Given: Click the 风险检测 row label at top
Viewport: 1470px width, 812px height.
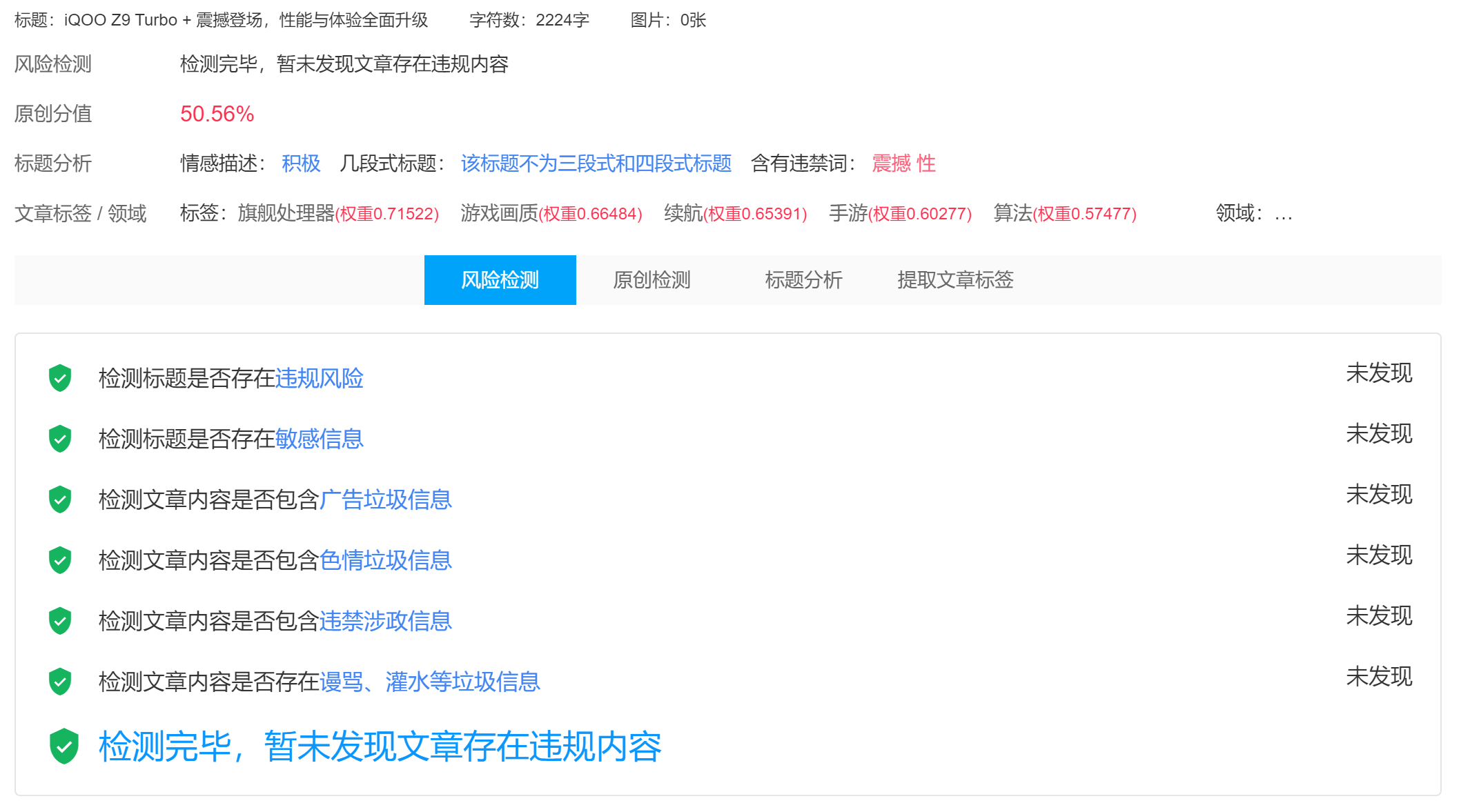Looking at the screenshot, I should [x=53, y=64].
